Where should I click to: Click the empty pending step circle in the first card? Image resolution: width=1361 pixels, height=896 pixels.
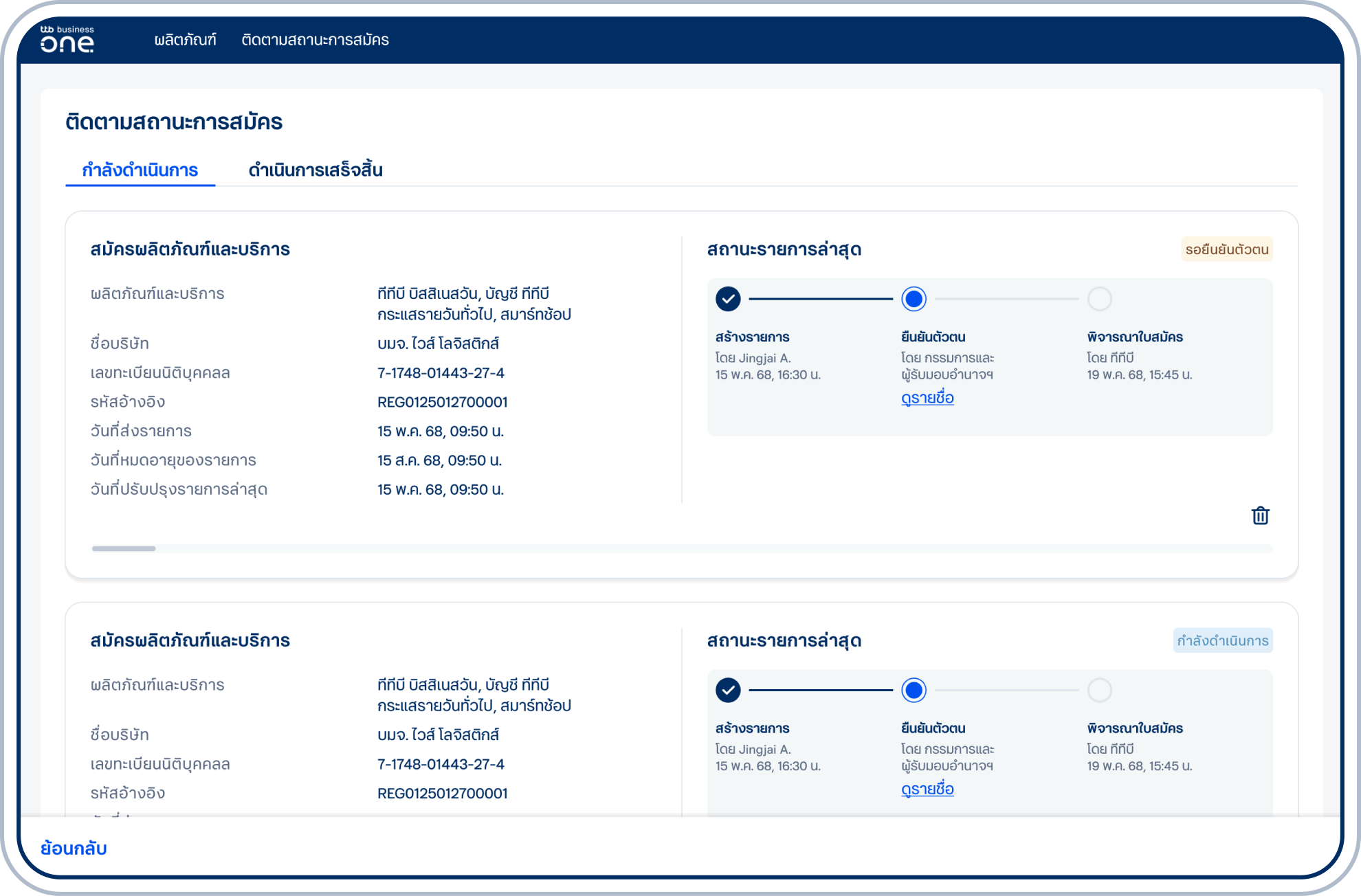point(1099,299)
